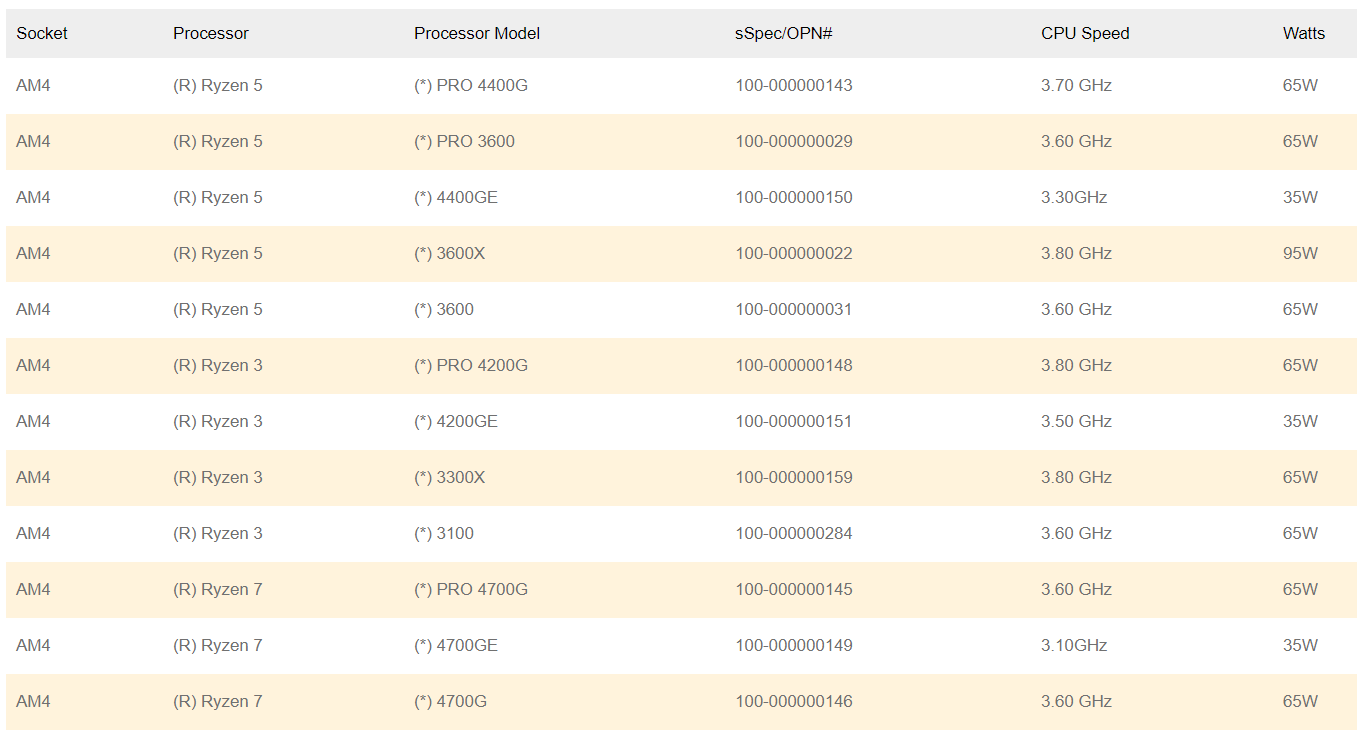Click 3.80 GHz in the 3600X row
The height and width of the screenshot is (736, 1357).
[1076, 254]
